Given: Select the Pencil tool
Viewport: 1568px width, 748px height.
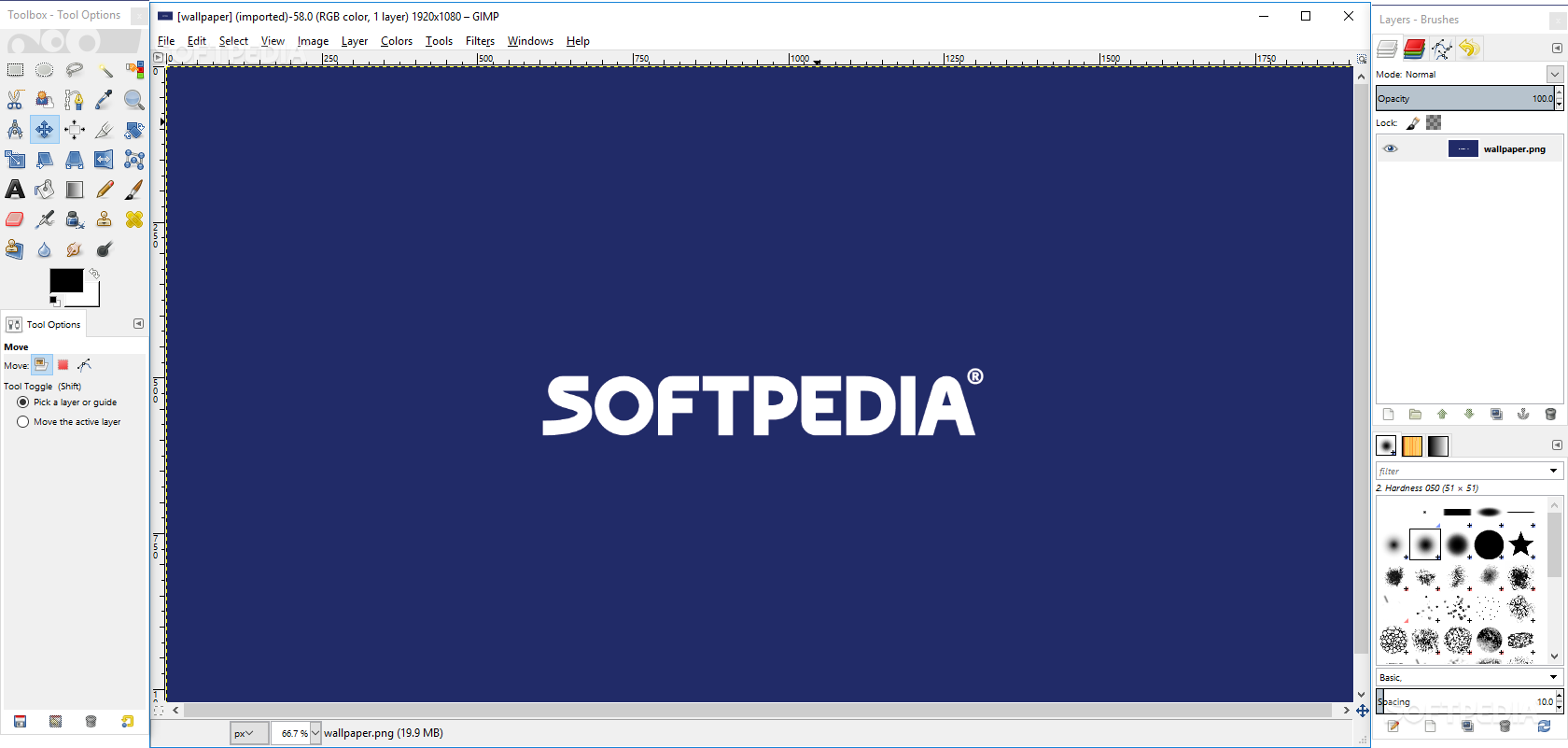Looking at the screenshot, I should tap(105, 190).
